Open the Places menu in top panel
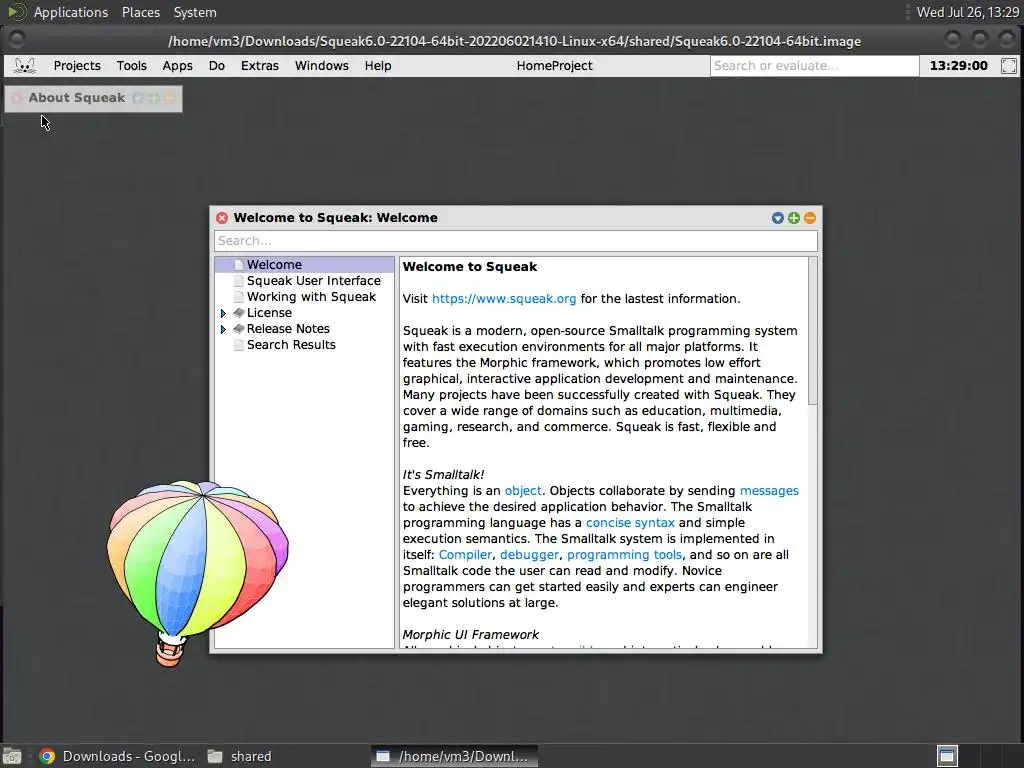 coord(140,12)
